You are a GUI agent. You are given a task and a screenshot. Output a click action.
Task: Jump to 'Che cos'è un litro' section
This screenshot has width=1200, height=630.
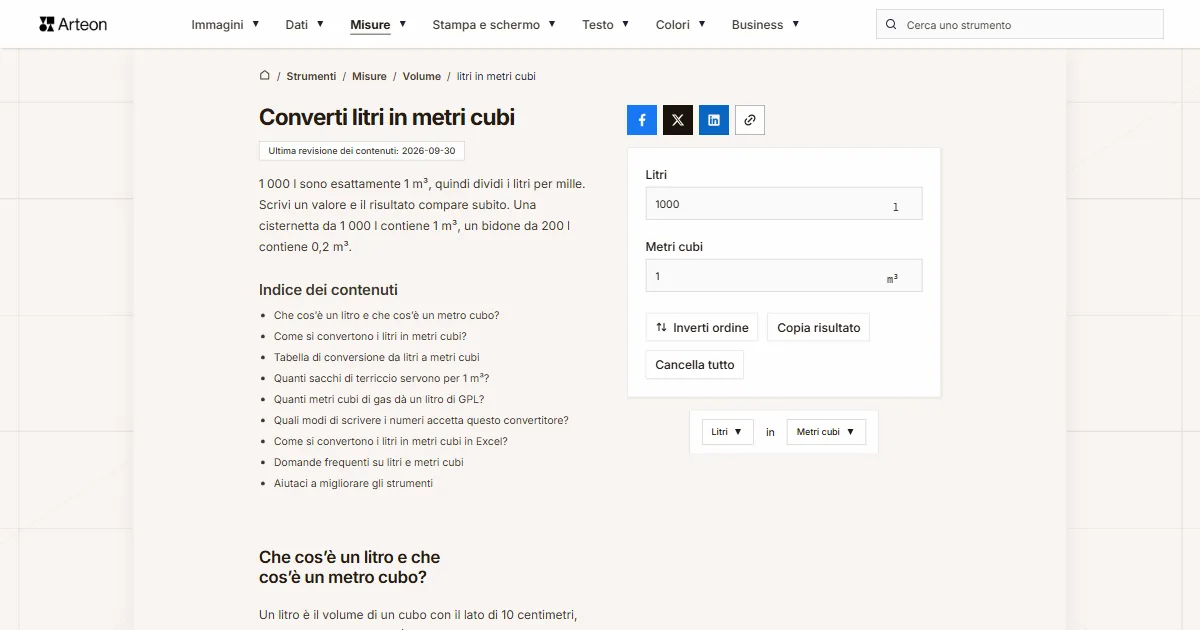coord(386,315)
